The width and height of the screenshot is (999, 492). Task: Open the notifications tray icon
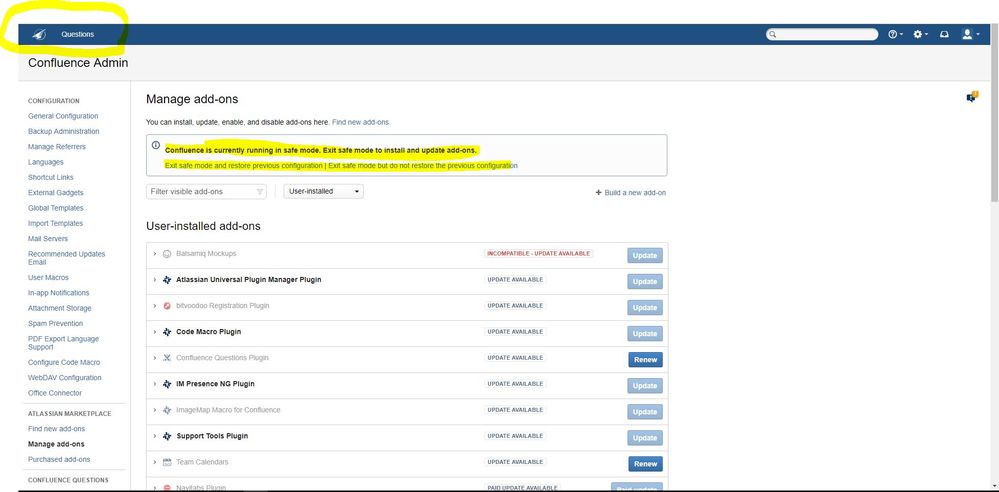pyautogui.click(x=944, y=34)
